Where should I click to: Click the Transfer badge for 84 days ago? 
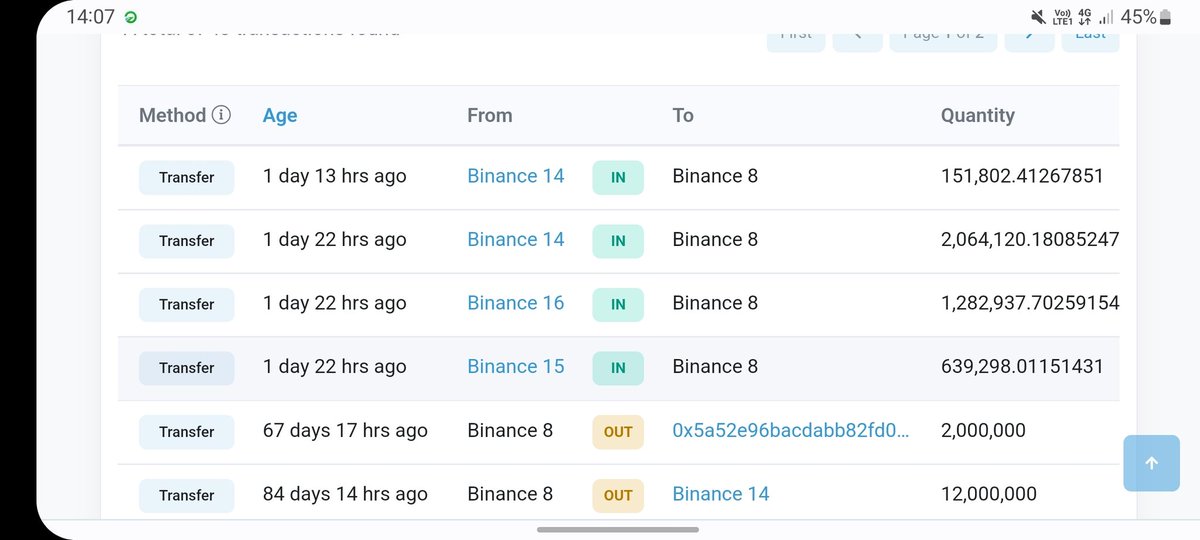(x=187, y=495)
